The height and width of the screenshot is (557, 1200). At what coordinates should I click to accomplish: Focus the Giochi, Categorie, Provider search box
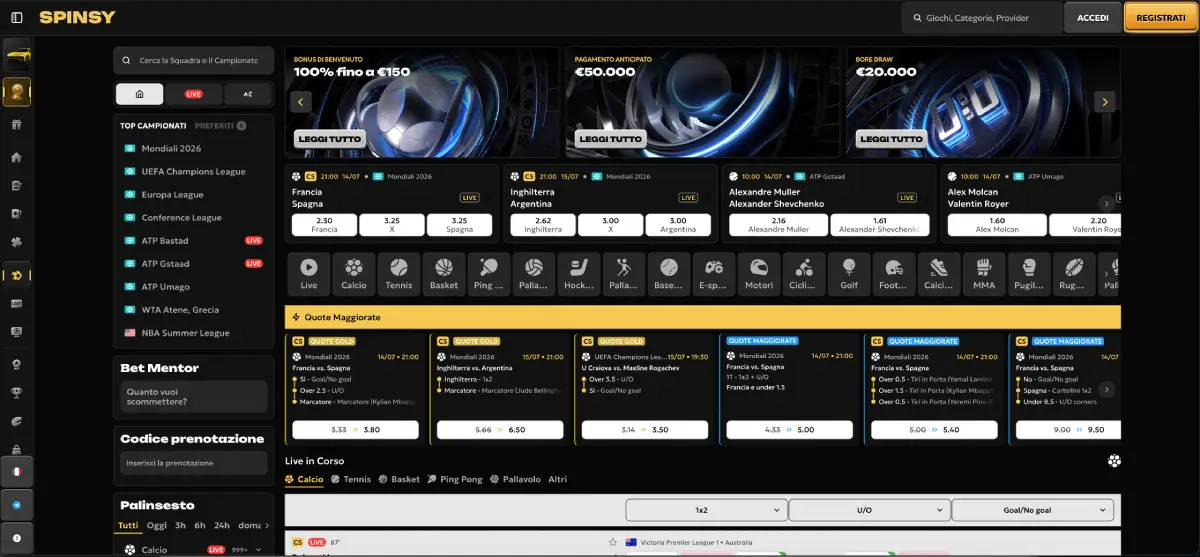(982, 18)
